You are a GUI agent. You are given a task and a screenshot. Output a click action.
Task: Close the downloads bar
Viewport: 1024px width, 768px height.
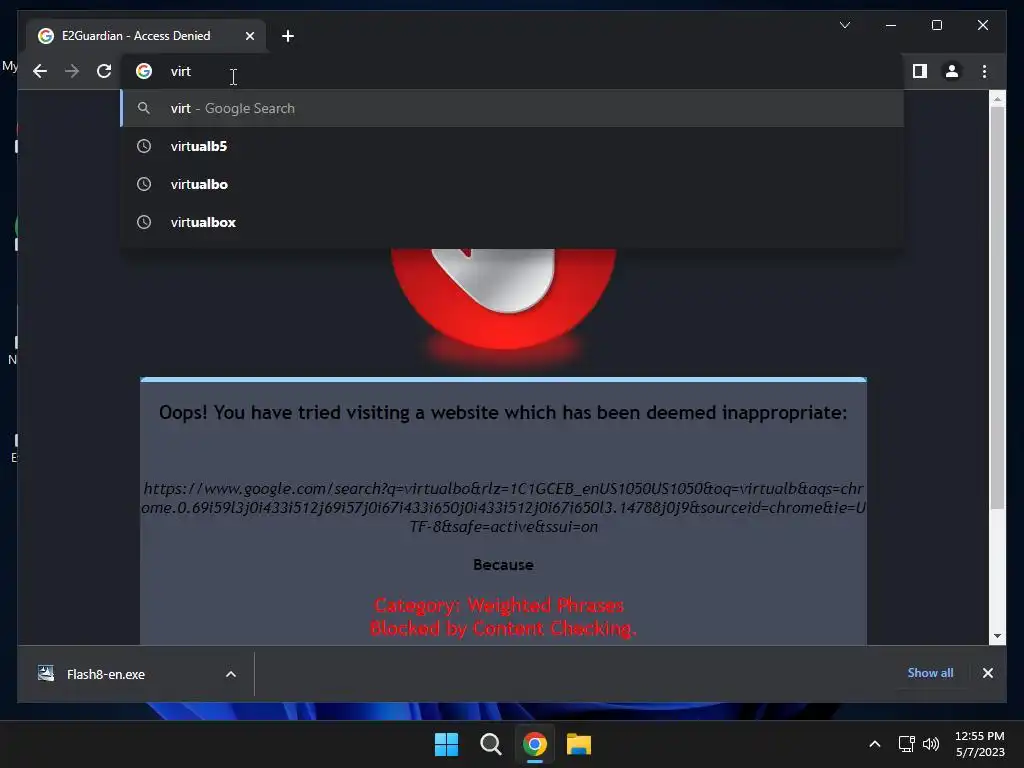pos(988,673)
